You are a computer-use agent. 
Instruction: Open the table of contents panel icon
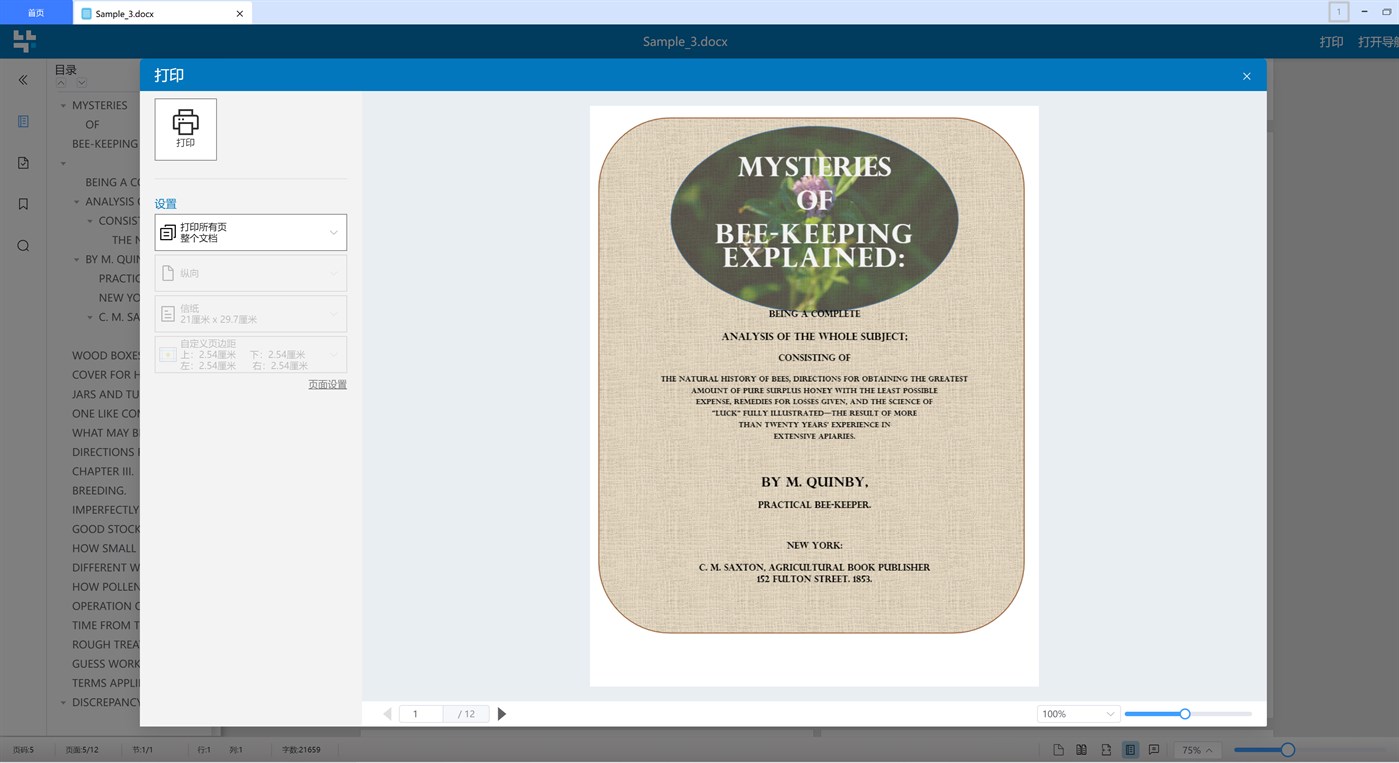click(23, 121)
